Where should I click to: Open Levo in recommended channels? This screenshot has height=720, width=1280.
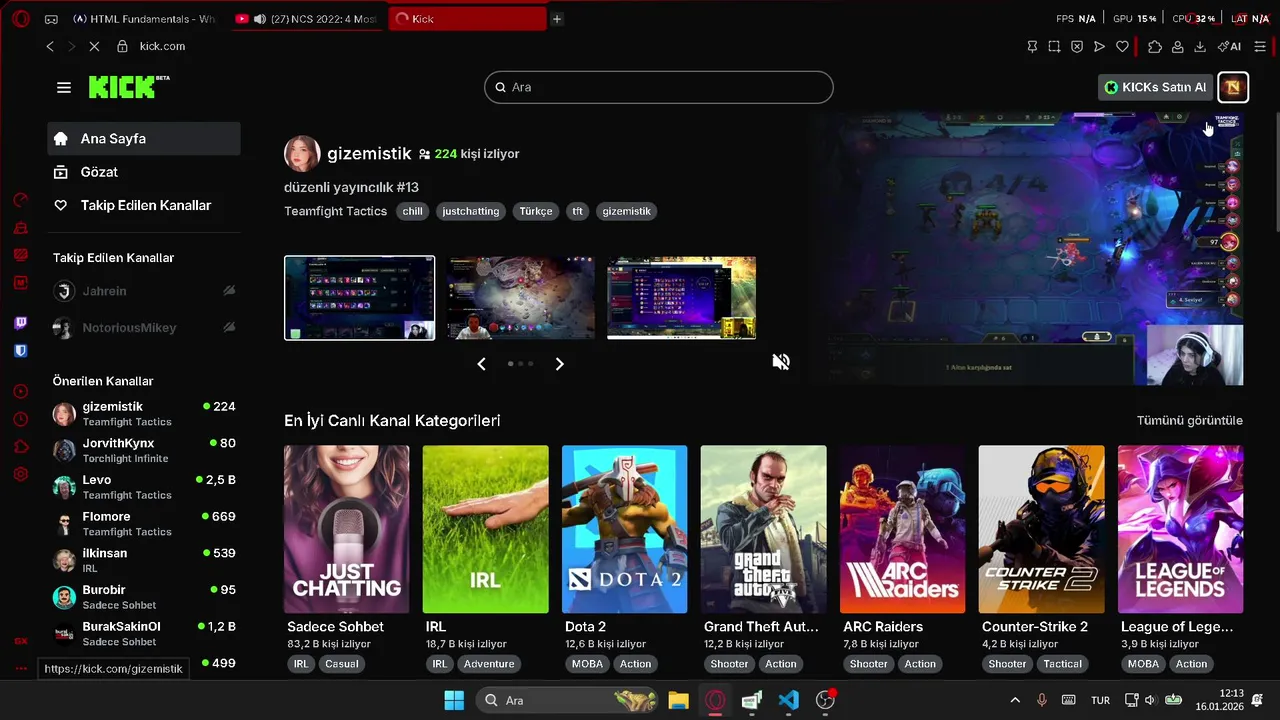click(144, 487)
